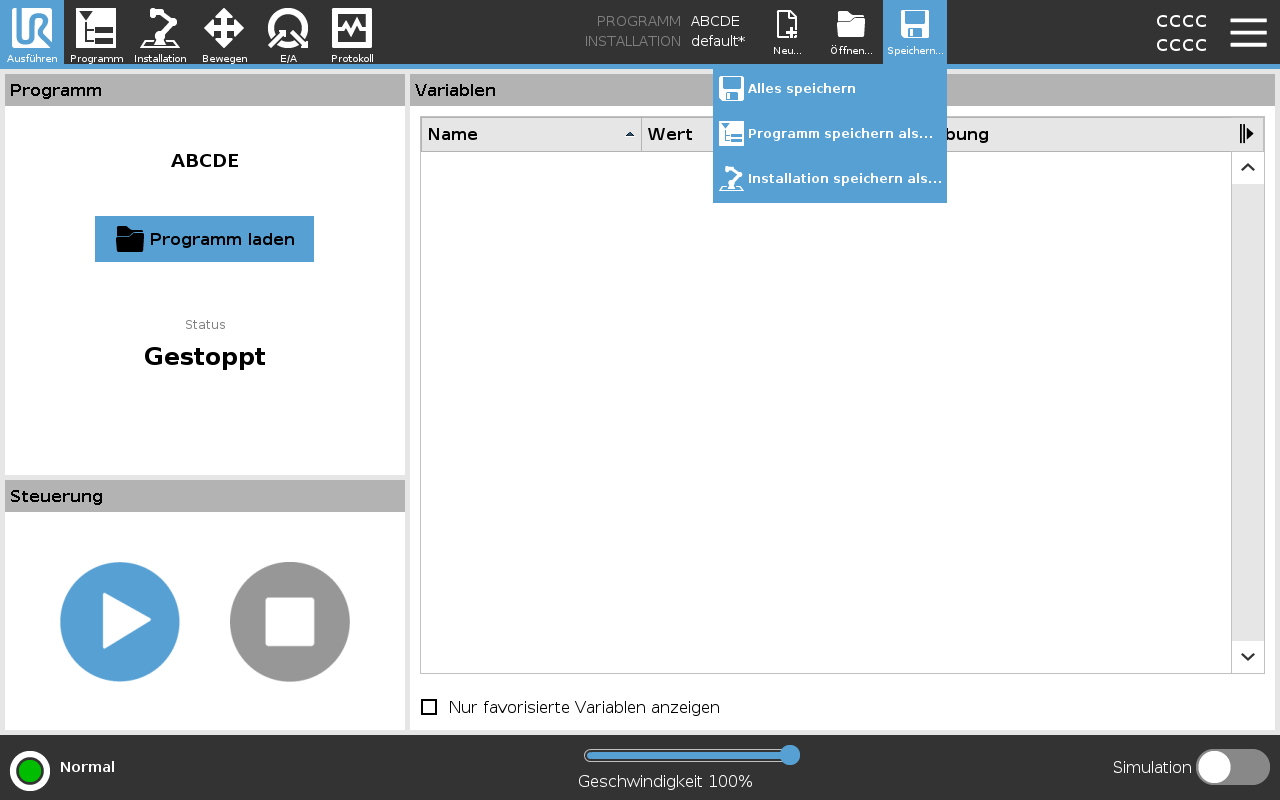The width and height of the screenshot is (1280, 800).
Task: Open the Protokoll log tab
Action: [x=352, y=32]
